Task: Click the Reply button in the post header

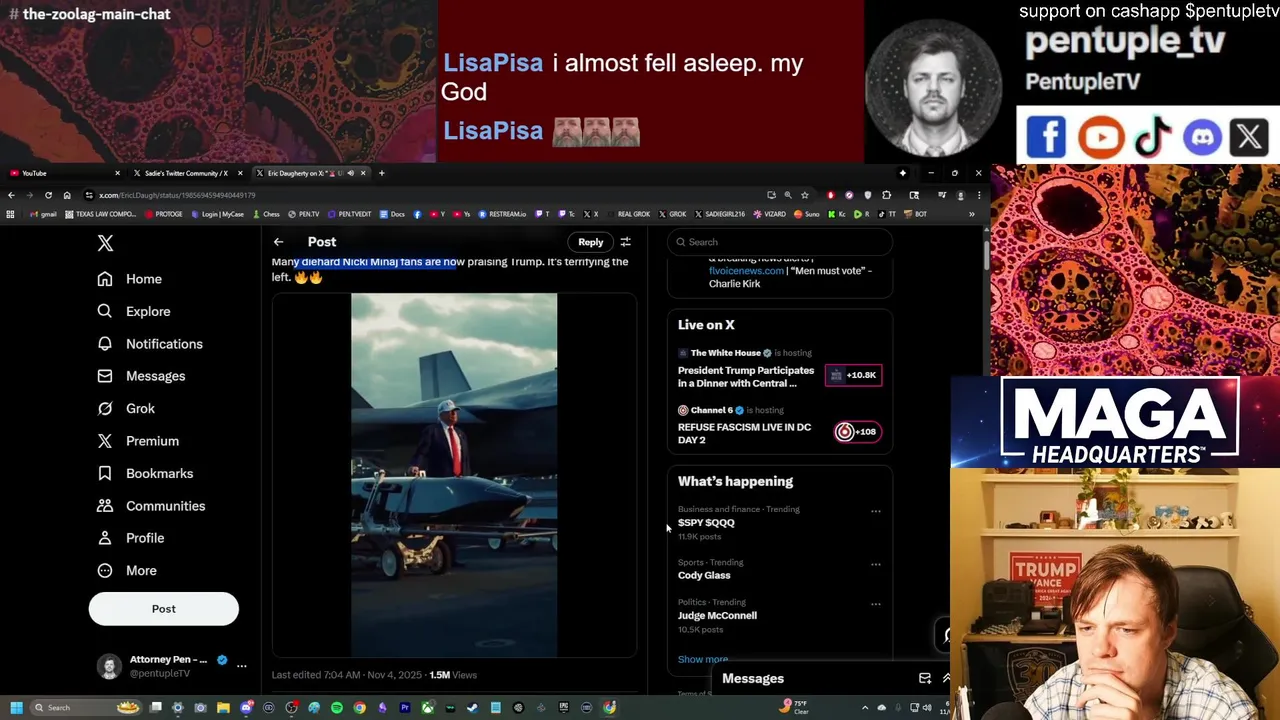Action: pyautogui.click(x=590, y=242)
